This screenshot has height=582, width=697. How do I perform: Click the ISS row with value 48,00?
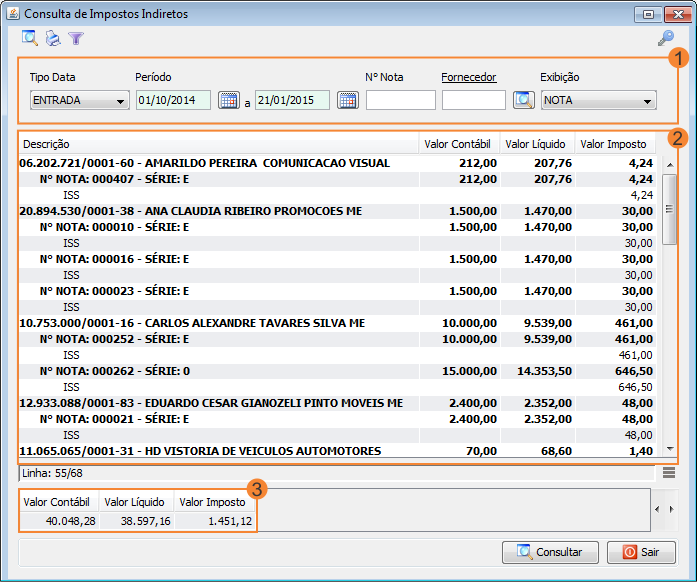(x=337, y=435)
